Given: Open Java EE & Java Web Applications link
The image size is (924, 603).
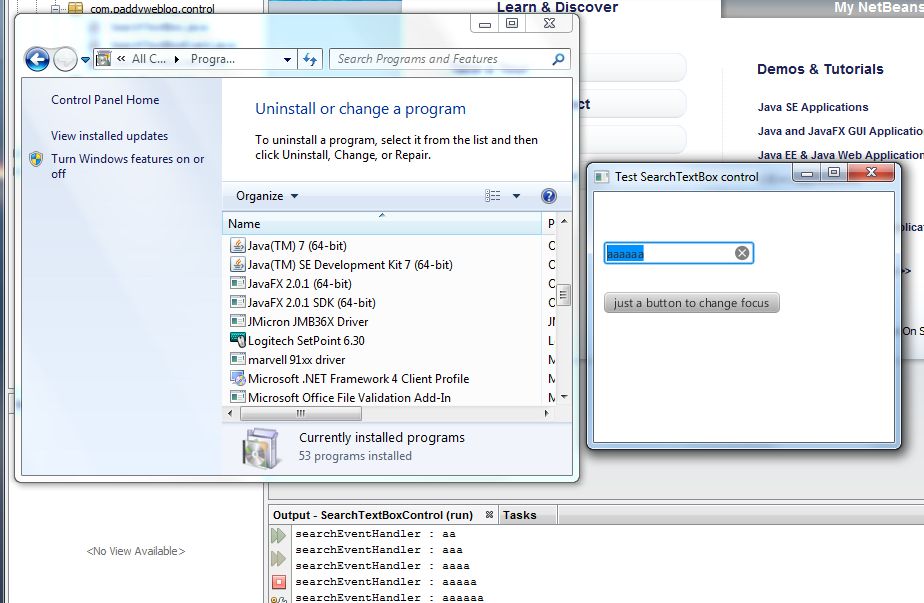Looking at the screenshot, I should 840,155.
